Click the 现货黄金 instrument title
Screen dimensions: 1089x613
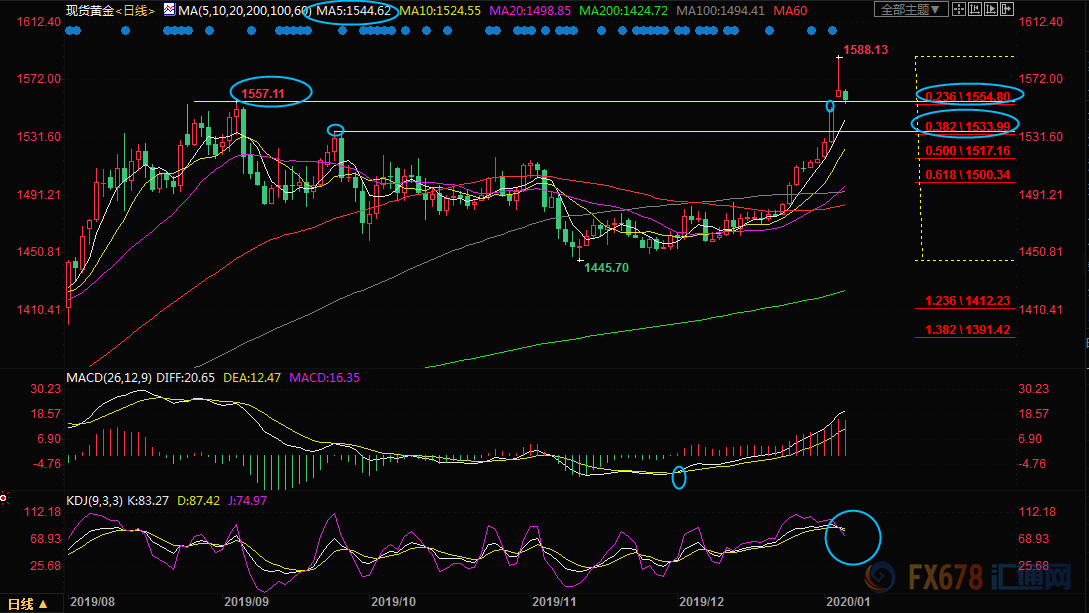(88, 10)
